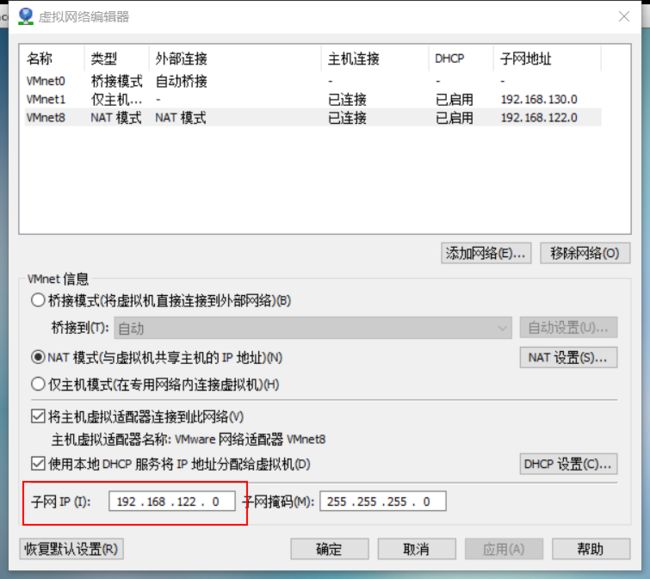Toggle 将主机虚拟适配器连接到此网络 checkbox

[x=38, y=416]
